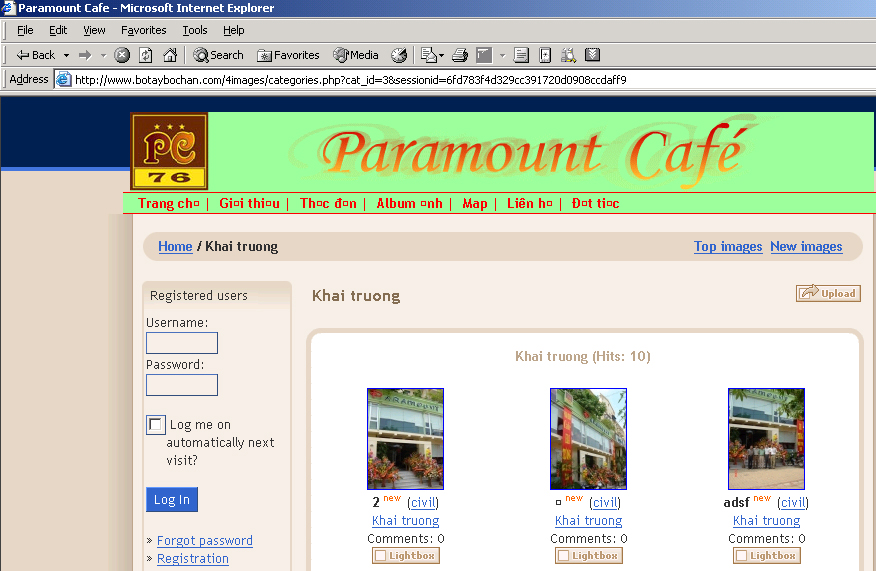Open Khai truong link under image 2
The height and width of the screenshot is (571, 876).
coord(406,521)
